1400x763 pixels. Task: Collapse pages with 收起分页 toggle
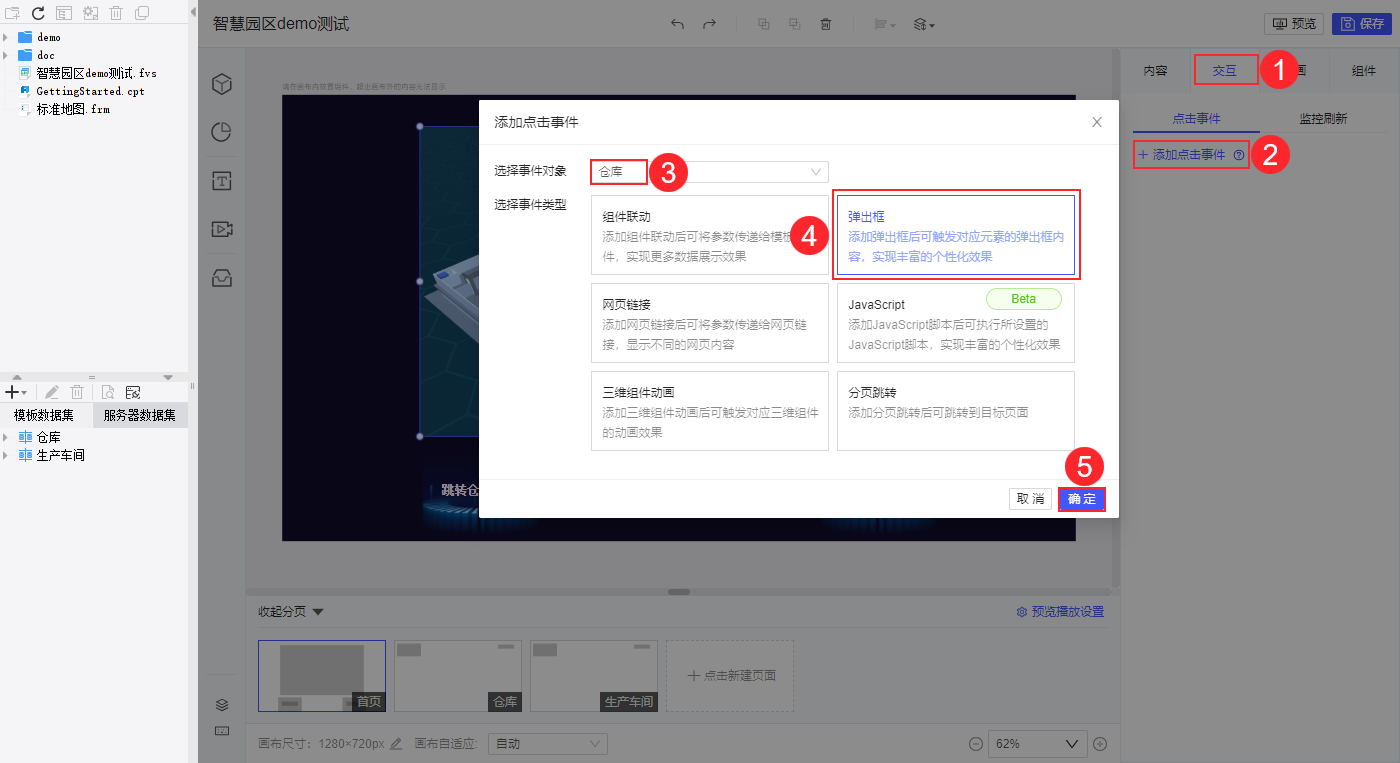pos(290,611)
